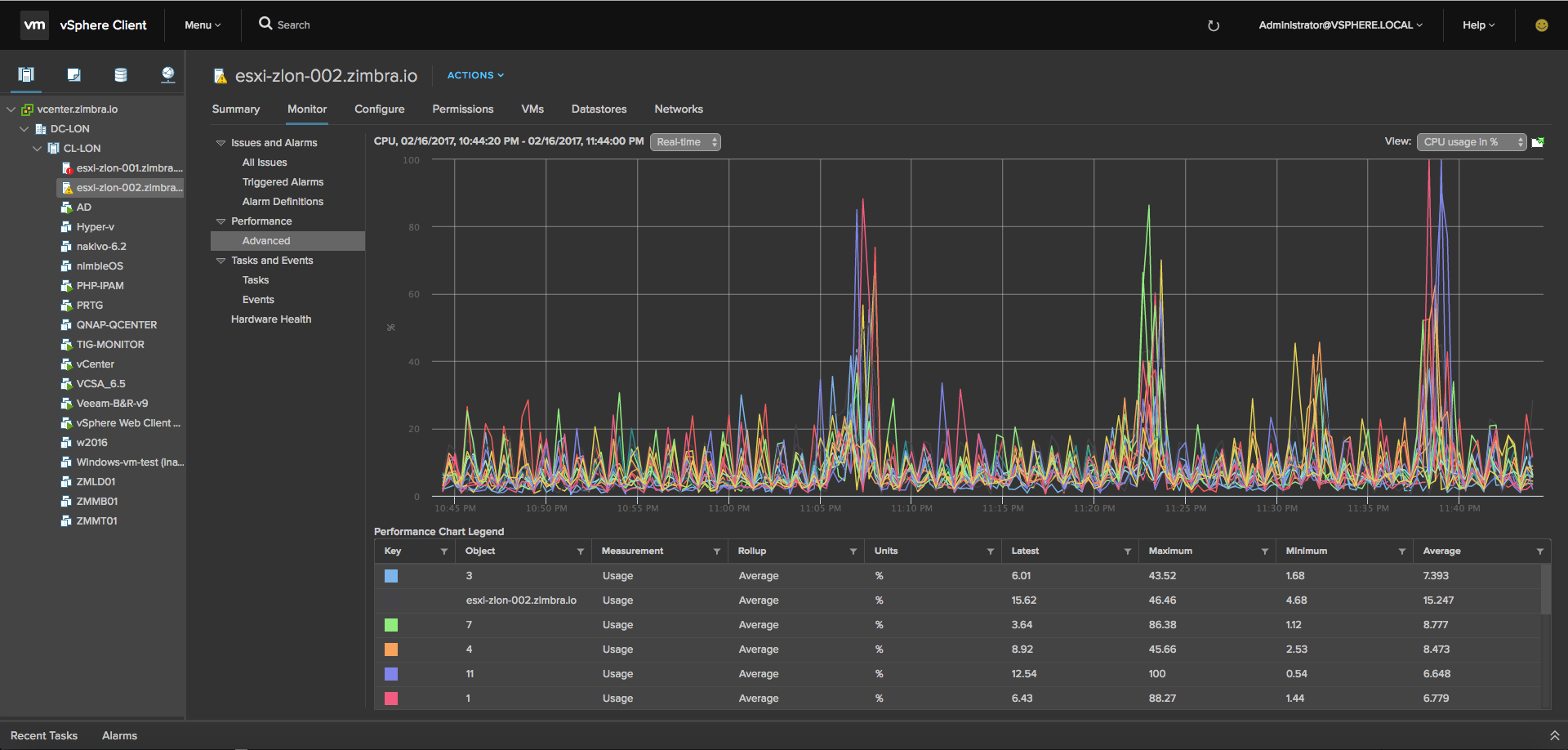
Task: Open the Storage inventory icon
Action: point(121,75)
